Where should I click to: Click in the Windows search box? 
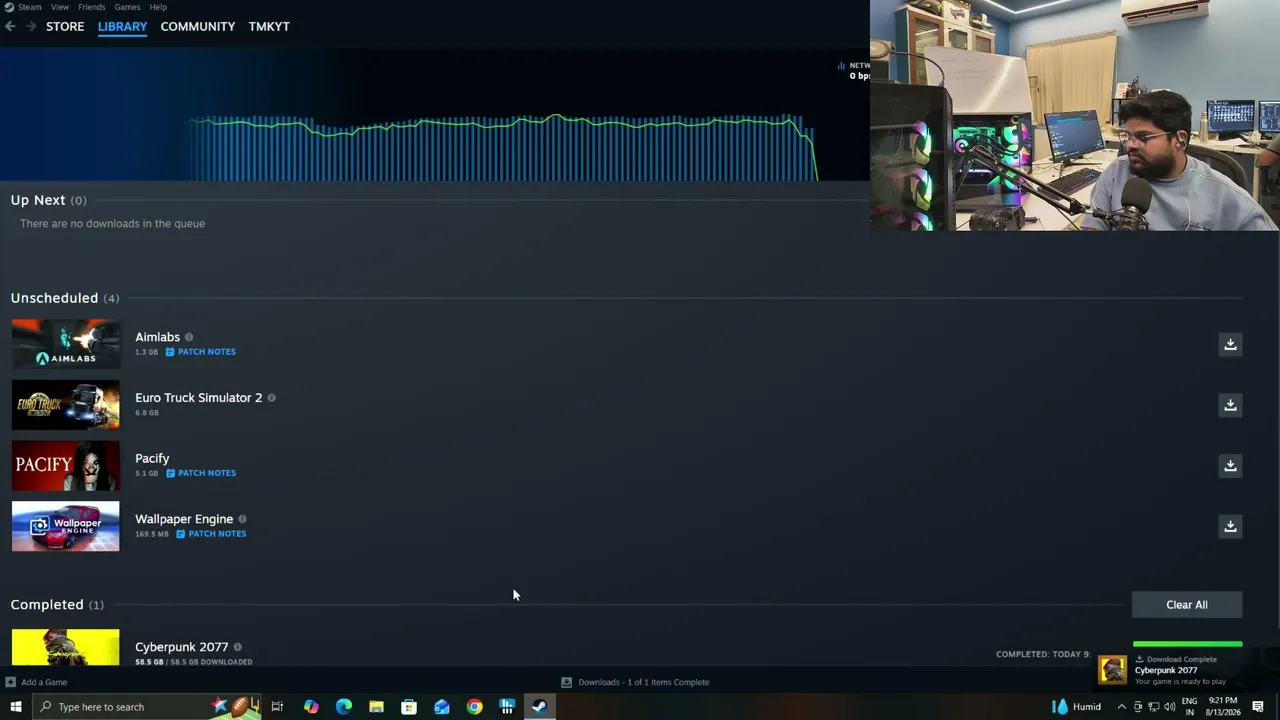pyautogui.click(x=147, y=707)
